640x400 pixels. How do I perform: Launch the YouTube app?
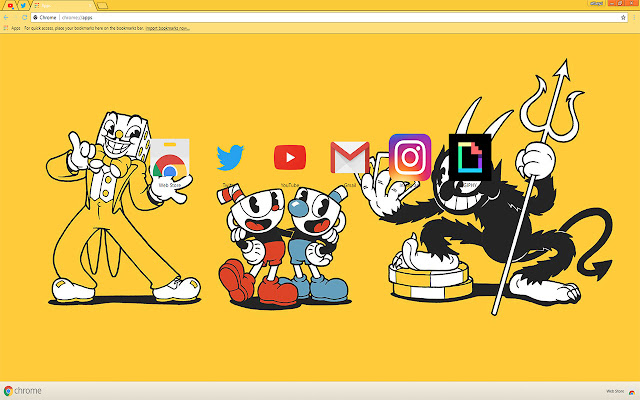pos(290,163)
